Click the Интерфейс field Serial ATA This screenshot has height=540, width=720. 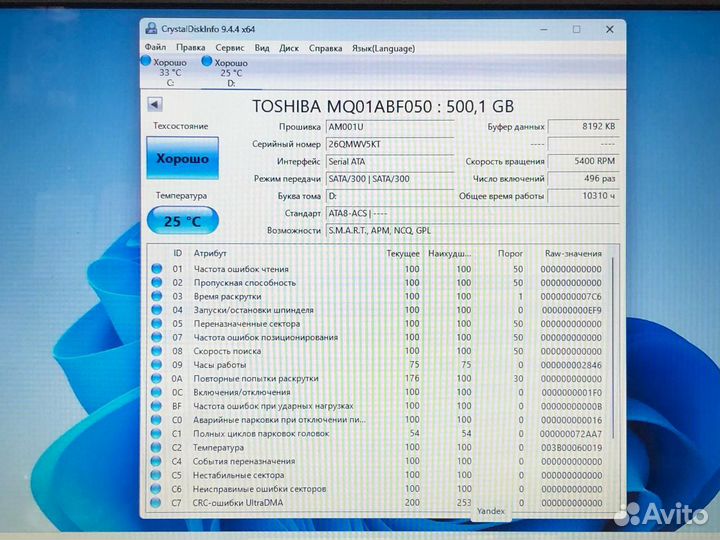[390, 162]
